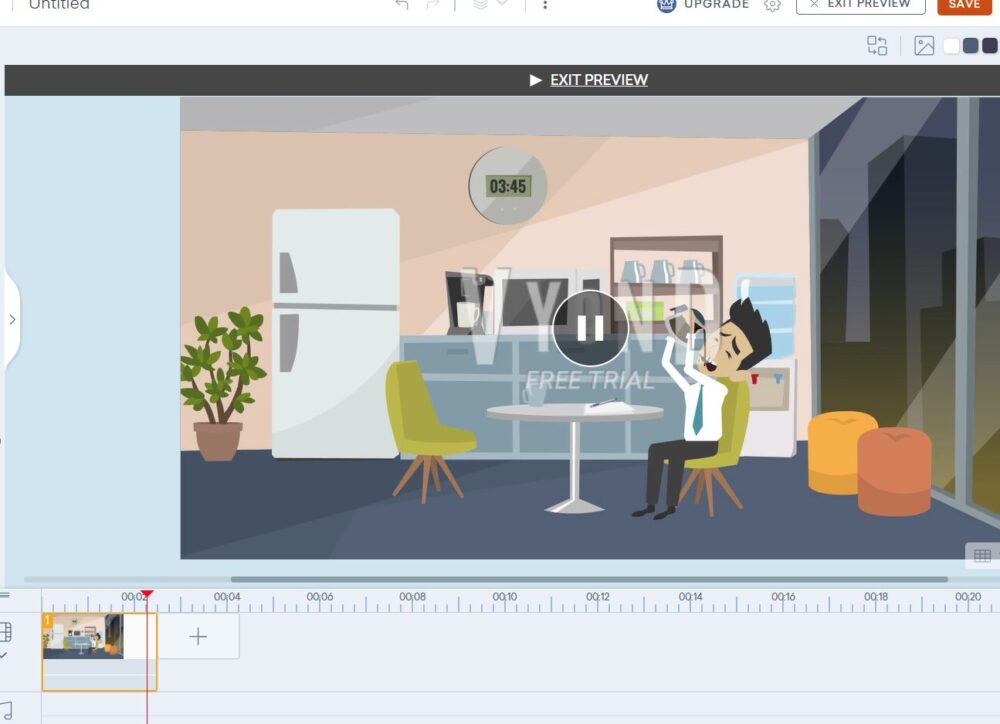The image size is (1000, 724).
Task: Pause the video preview playback
Action: tap(590, 328)
